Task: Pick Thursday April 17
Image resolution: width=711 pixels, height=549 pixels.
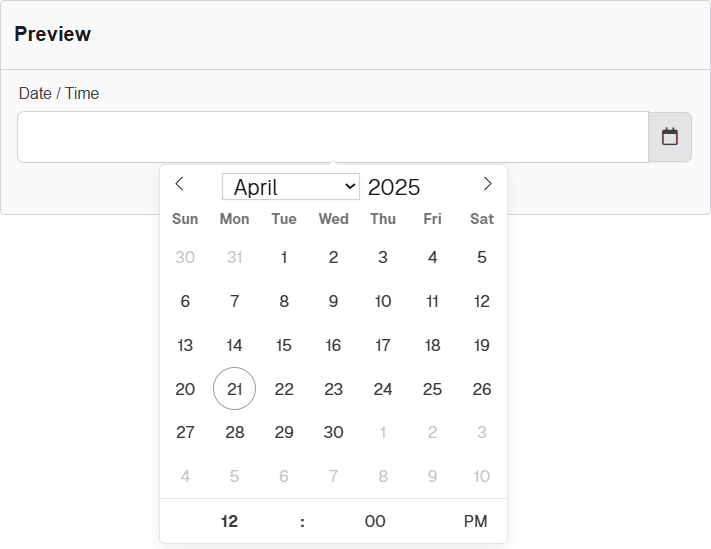Action: [x=383, y=345]
